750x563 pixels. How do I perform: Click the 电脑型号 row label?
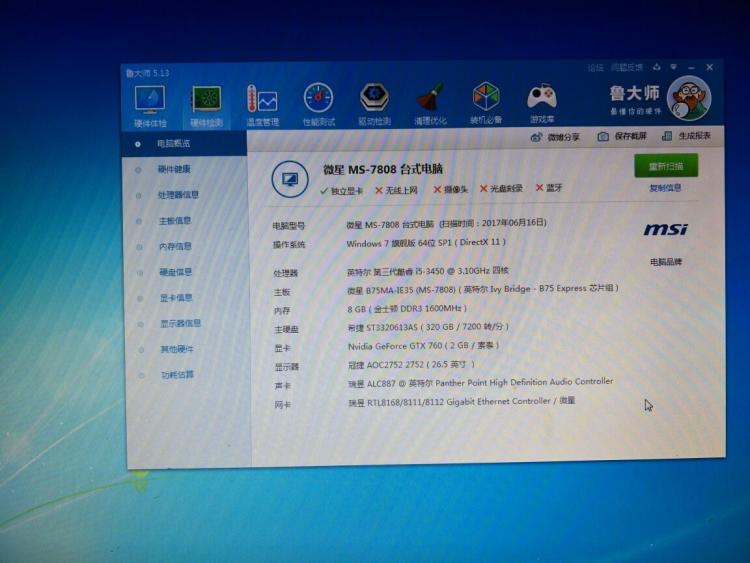[288, 226]
